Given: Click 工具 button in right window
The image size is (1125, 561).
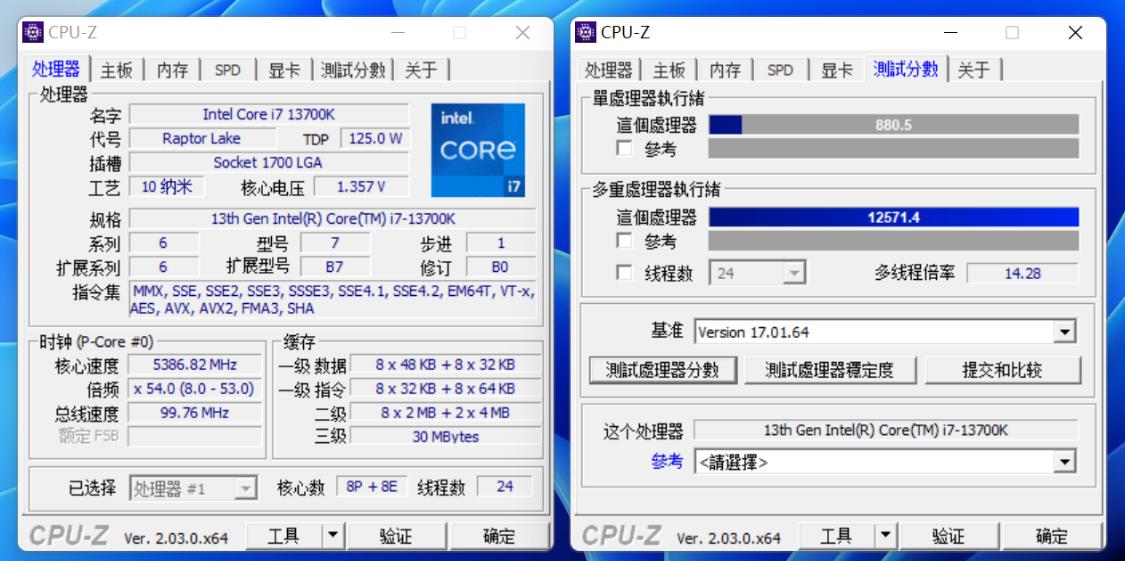Looking at the screenshot, I should [837, 536].
